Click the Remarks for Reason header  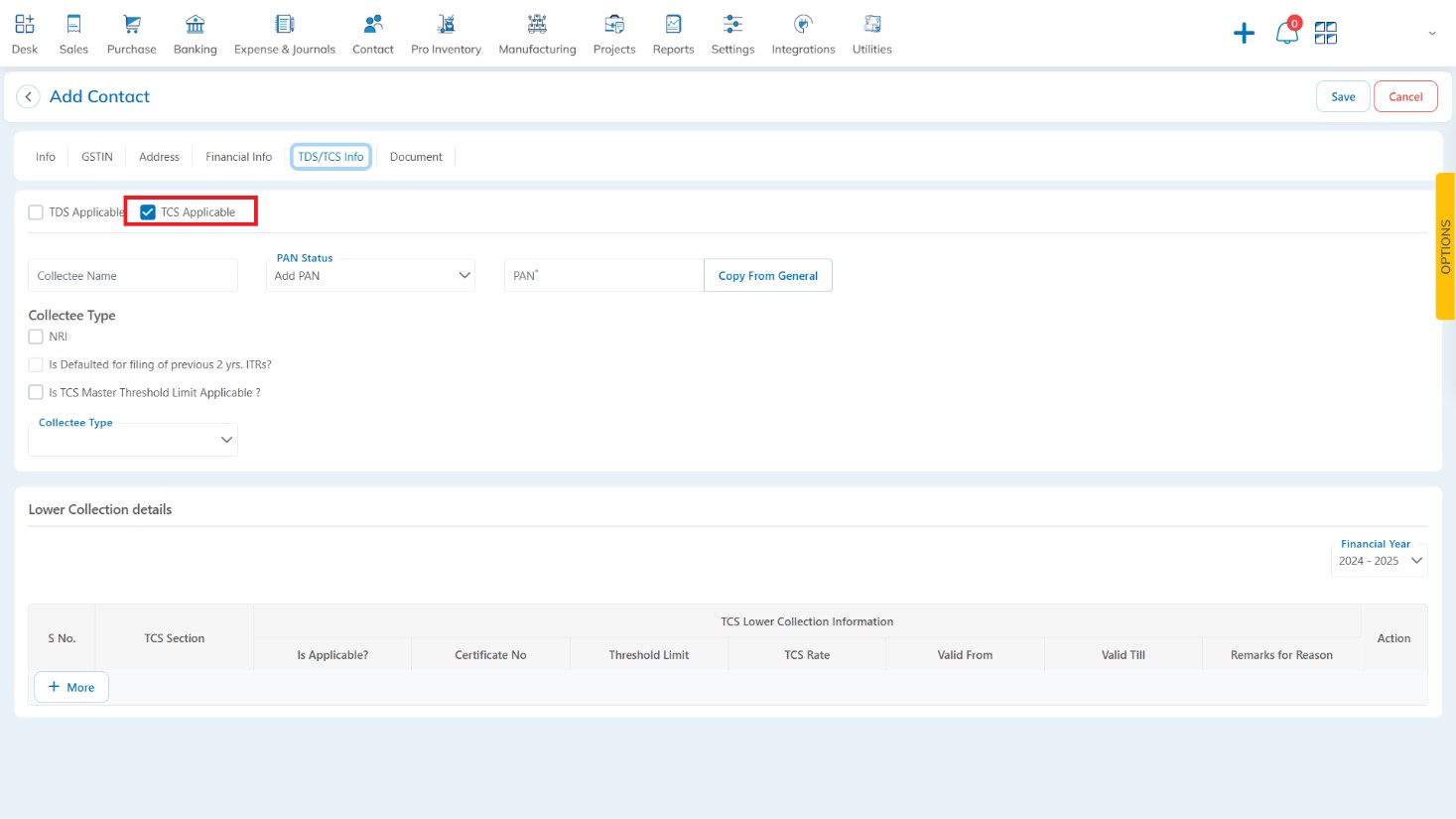(x=1281, y=655)
